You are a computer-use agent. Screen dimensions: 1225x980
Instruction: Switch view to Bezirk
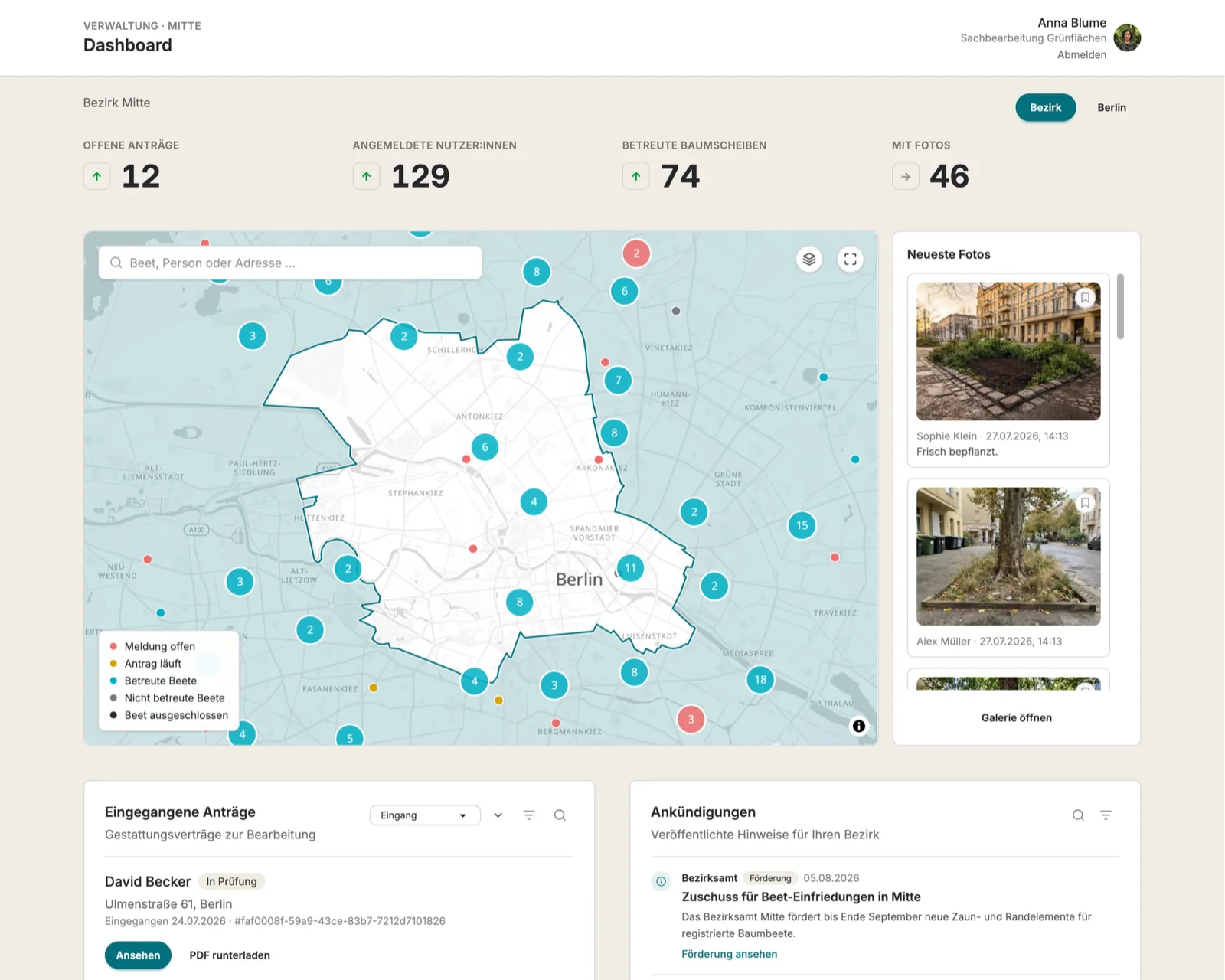1045,107
